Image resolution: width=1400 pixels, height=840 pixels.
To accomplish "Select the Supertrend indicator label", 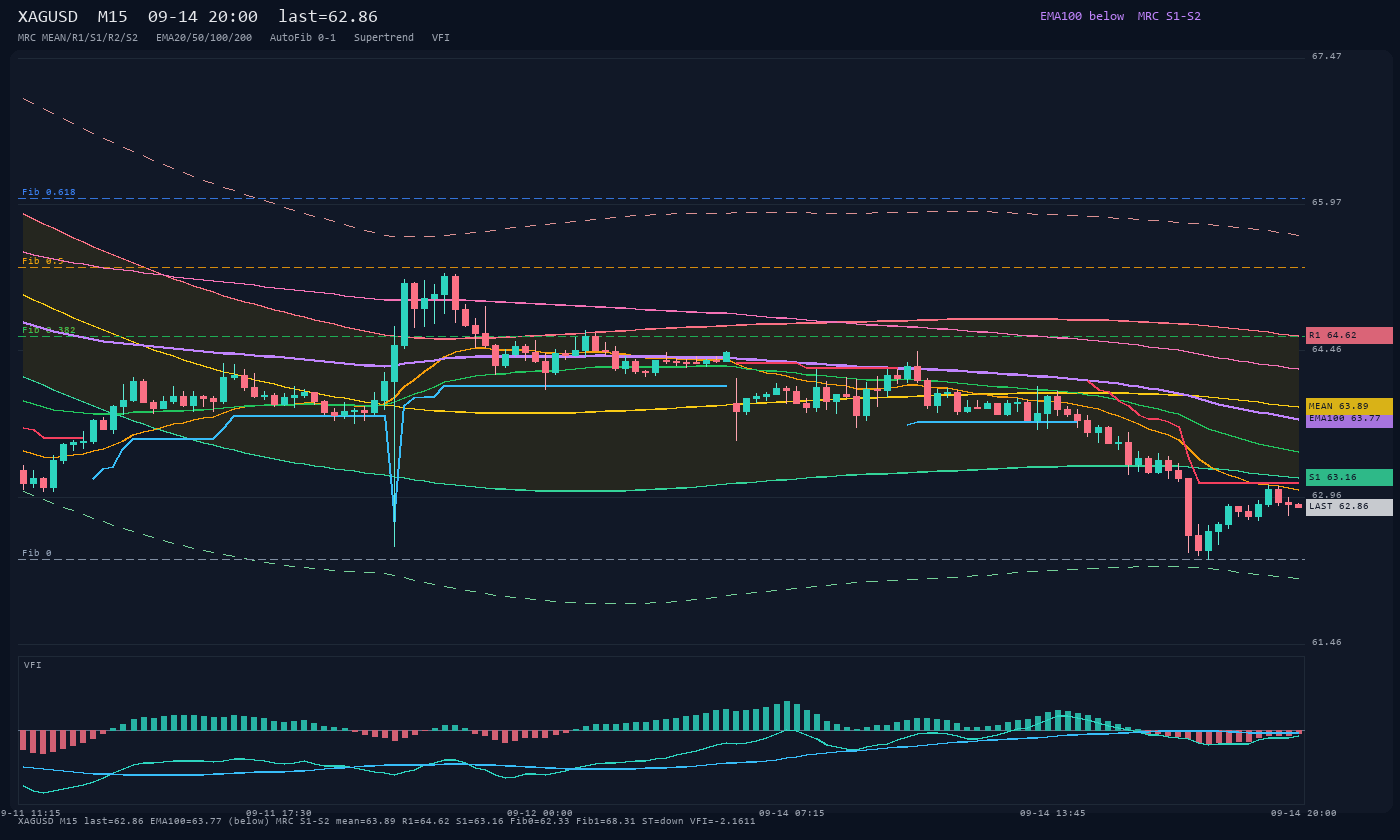I will pyautogui.click(x=384, y=38).
